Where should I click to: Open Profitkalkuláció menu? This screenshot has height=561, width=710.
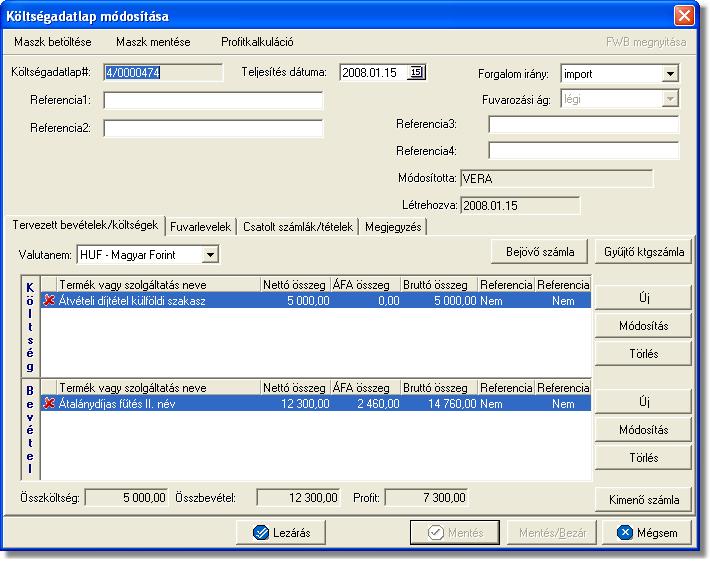(x=257, y=42)
